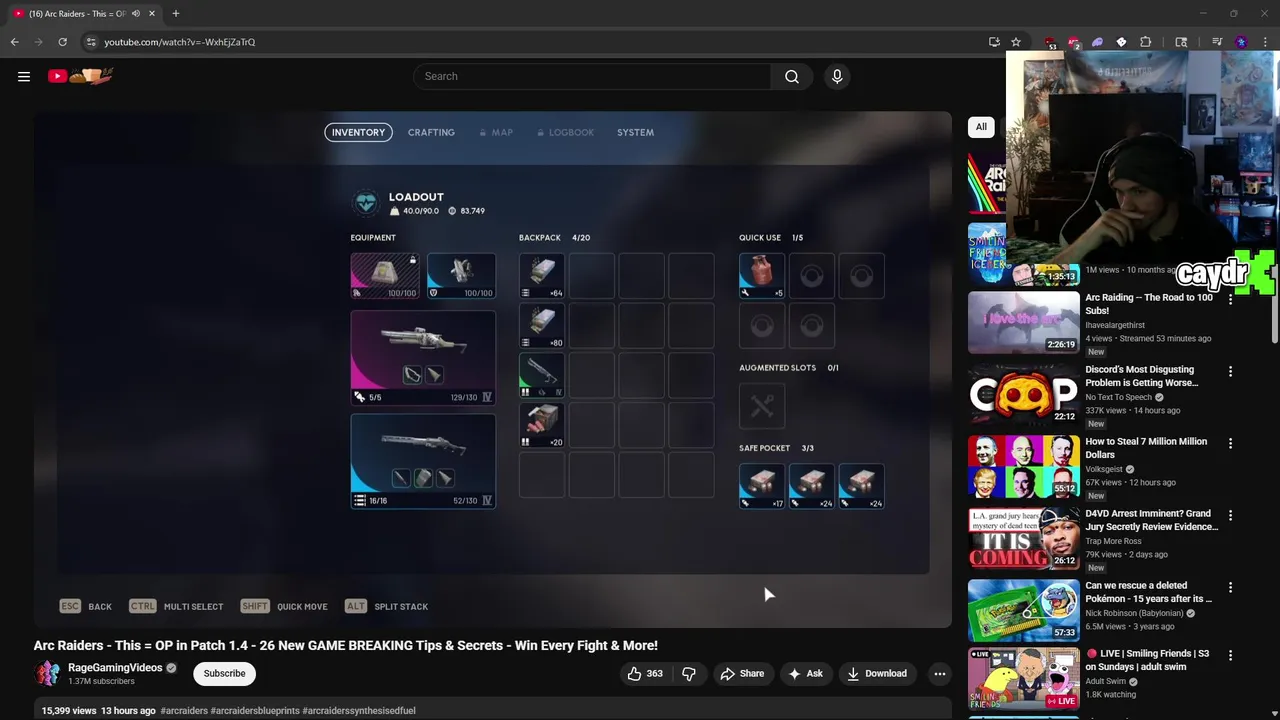Reload the page
The width and height of the screenshot is (1280, 720).
tap(62, 42)
